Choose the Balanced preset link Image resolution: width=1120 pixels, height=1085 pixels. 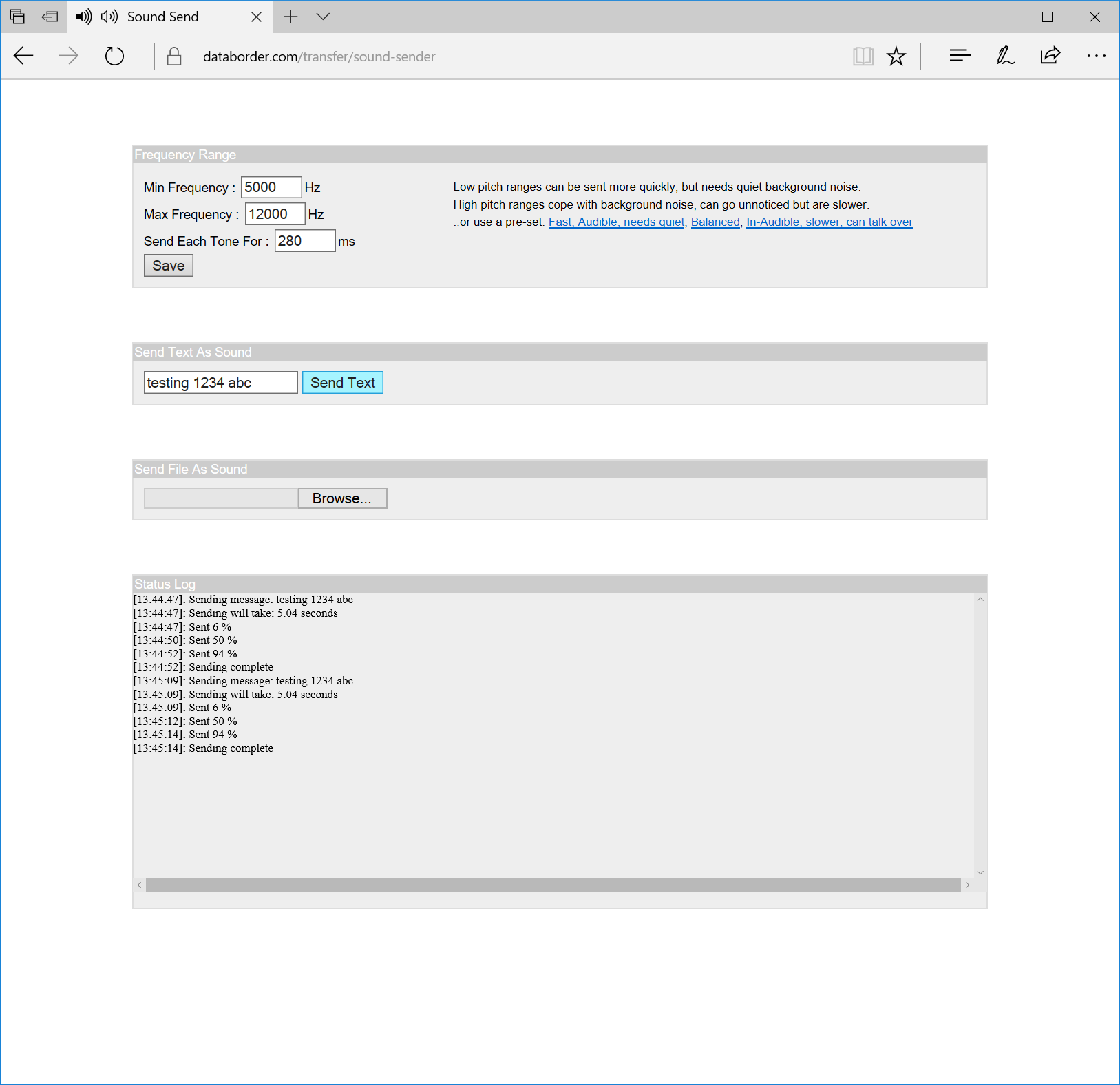(x=715, y=222)
